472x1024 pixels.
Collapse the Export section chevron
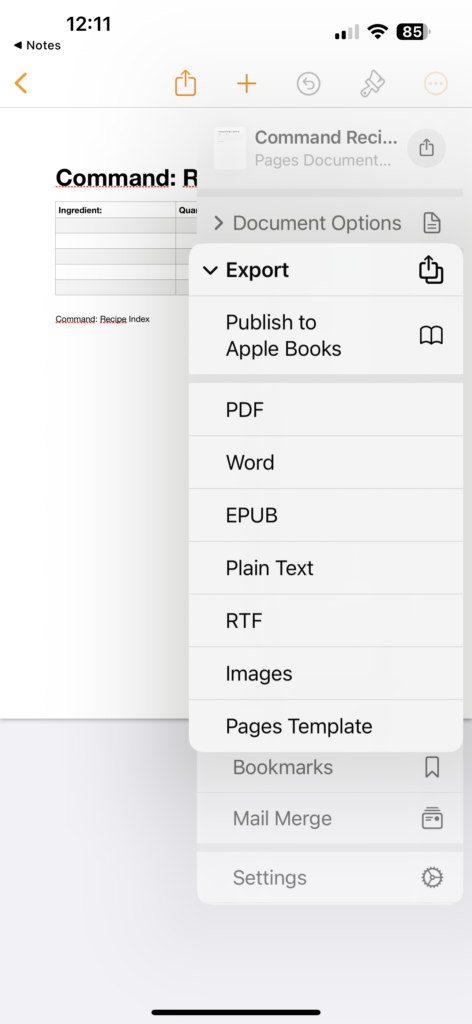pyautogui.click(x=210, y=270)
